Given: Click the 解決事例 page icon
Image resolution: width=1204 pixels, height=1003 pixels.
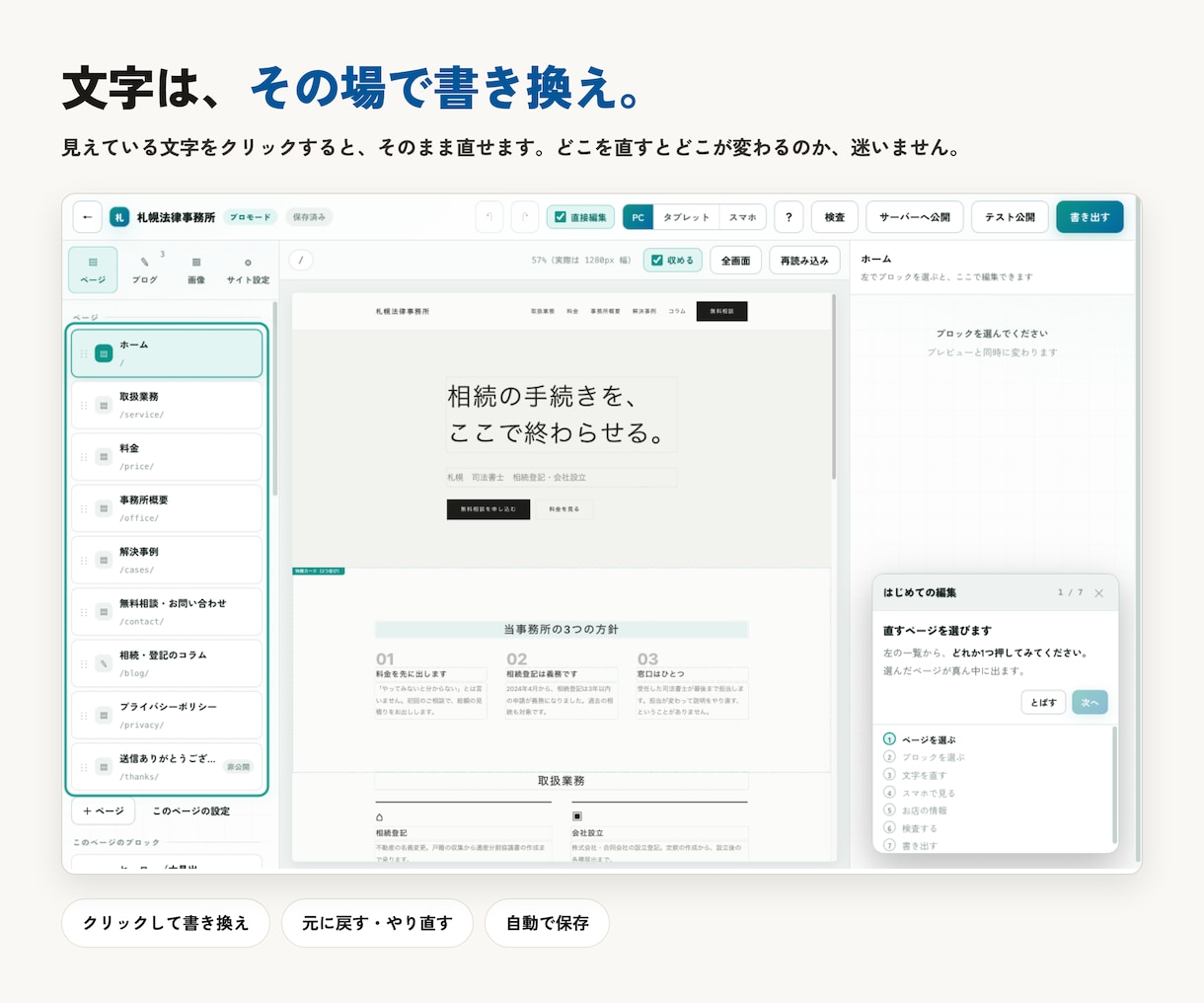Looking at the screenshot, I should point(103,561).
